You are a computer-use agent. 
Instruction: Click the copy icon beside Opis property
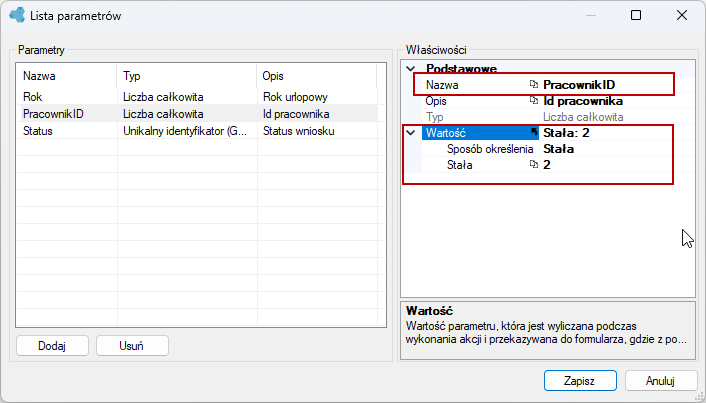coord(534,100)
